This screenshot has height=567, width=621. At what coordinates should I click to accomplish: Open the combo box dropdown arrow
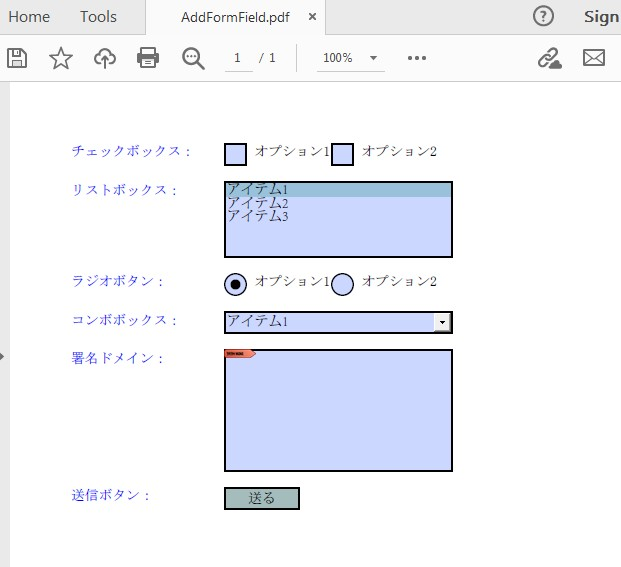click(442, 322)
